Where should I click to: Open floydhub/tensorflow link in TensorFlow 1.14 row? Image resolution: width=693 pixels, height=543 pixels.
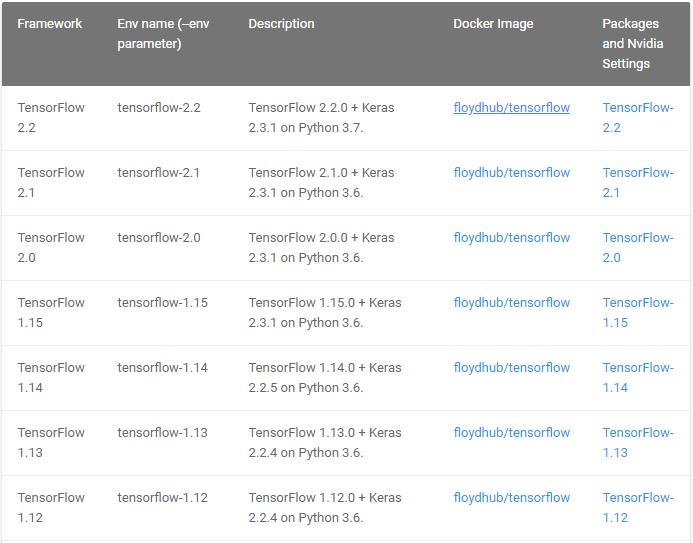pyautogui.click(x=511, y=368)
